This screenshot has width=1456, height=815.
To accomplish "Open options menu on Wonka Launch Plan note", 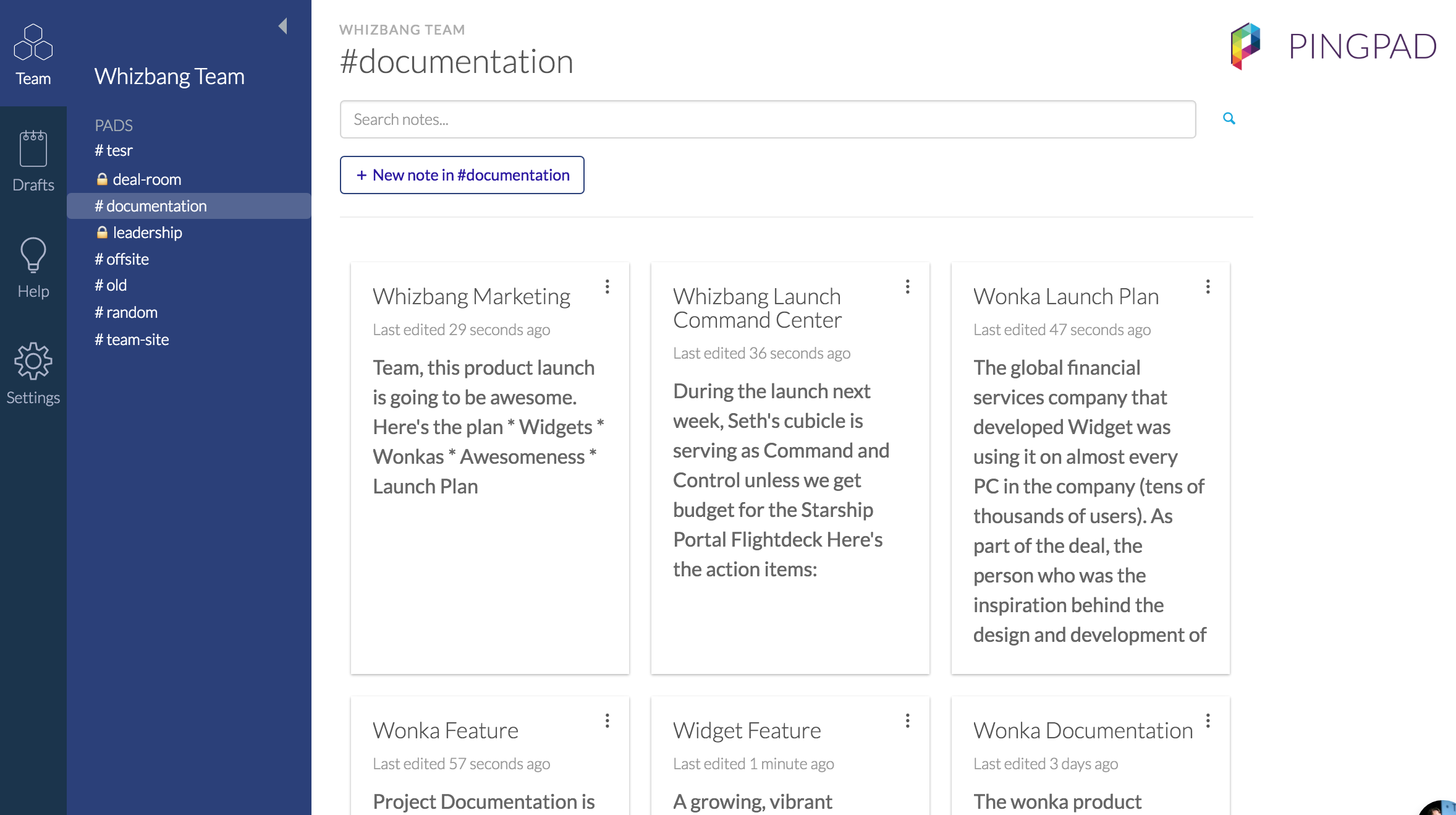I will coord(1208,286).
